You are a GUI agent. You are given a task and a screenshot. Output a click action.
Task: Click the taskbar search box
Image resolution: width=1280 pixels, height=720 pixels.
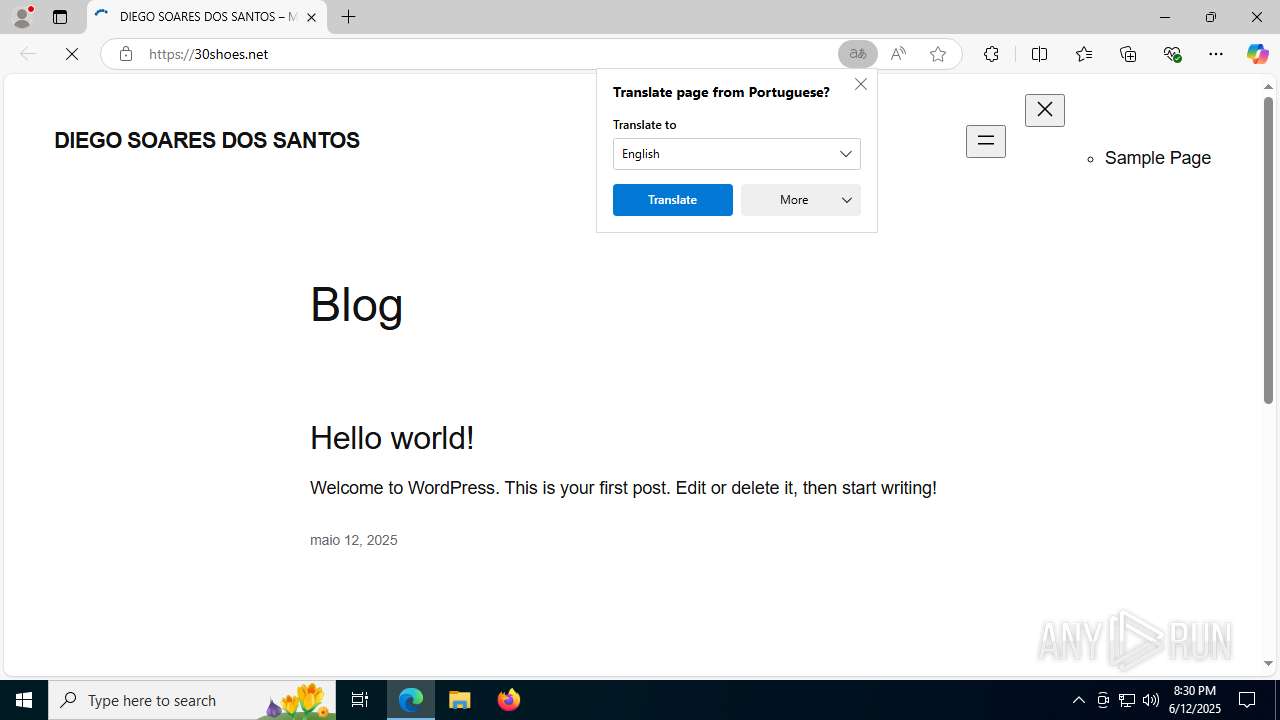[192, 700]
